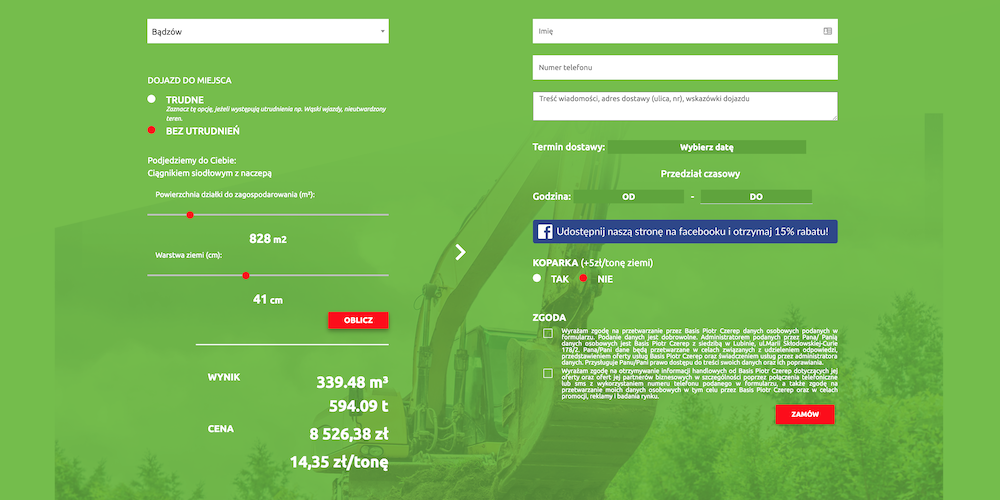Screen dimensions: 1000x500
Task: Open the DO end hour selector
Action: point(756,197)
